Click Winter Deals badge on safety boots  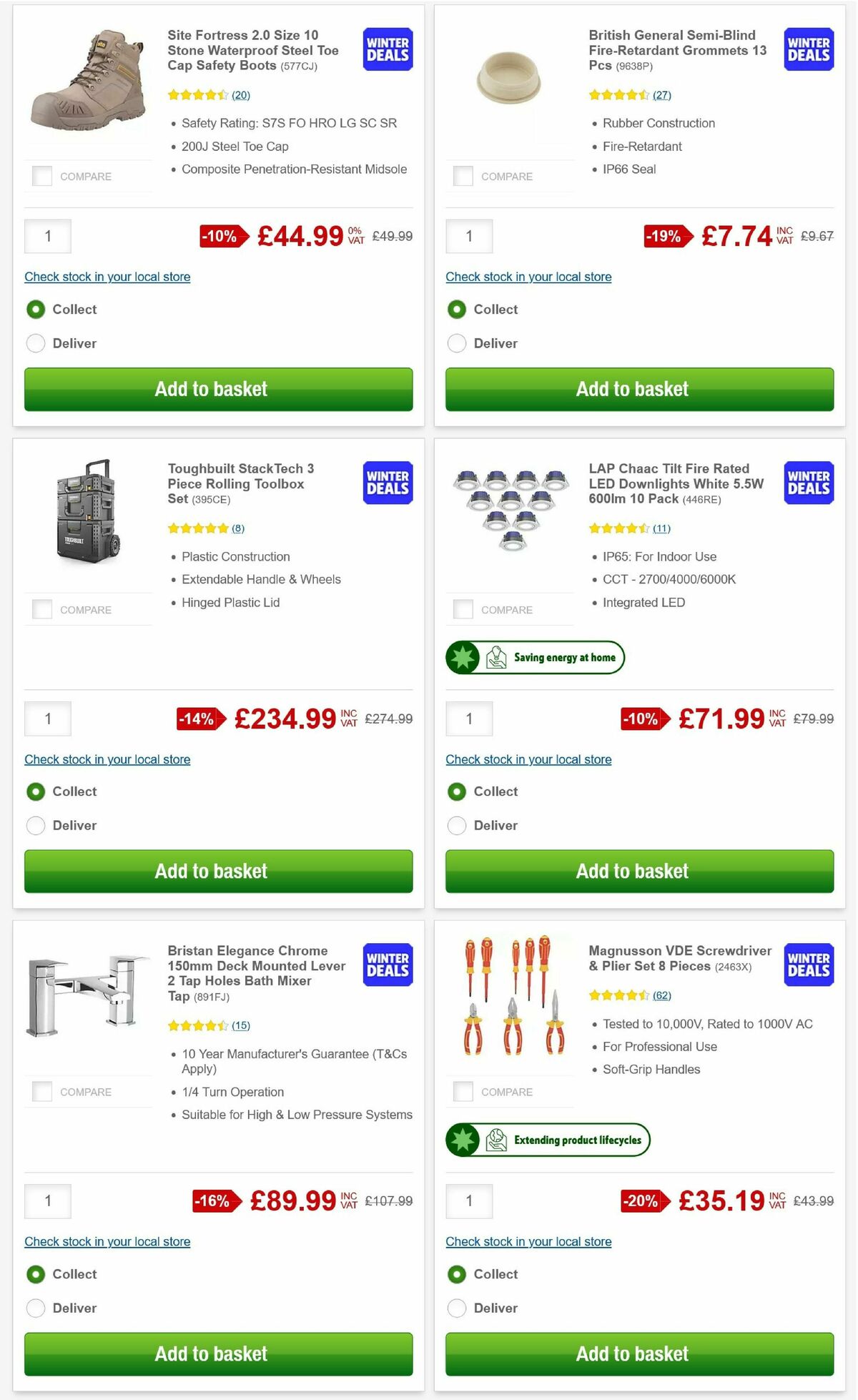[386, 49]
